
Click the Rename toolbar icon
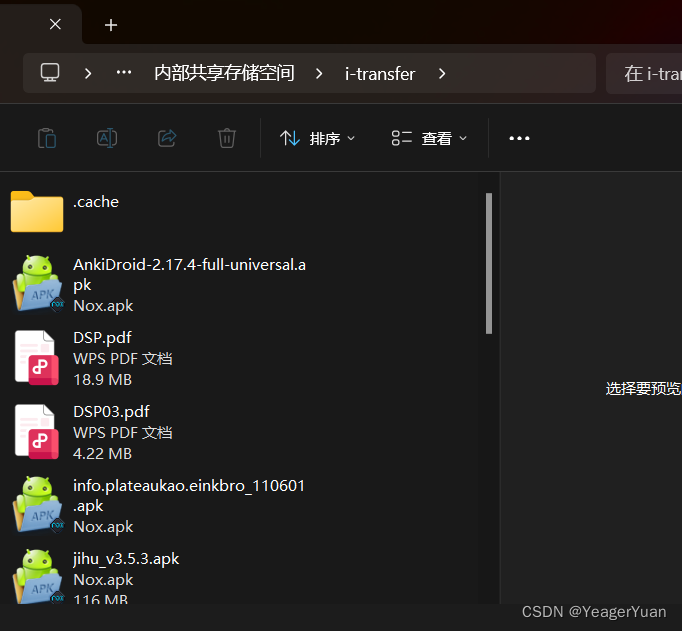pyautogui.click(x=107, y=138)
